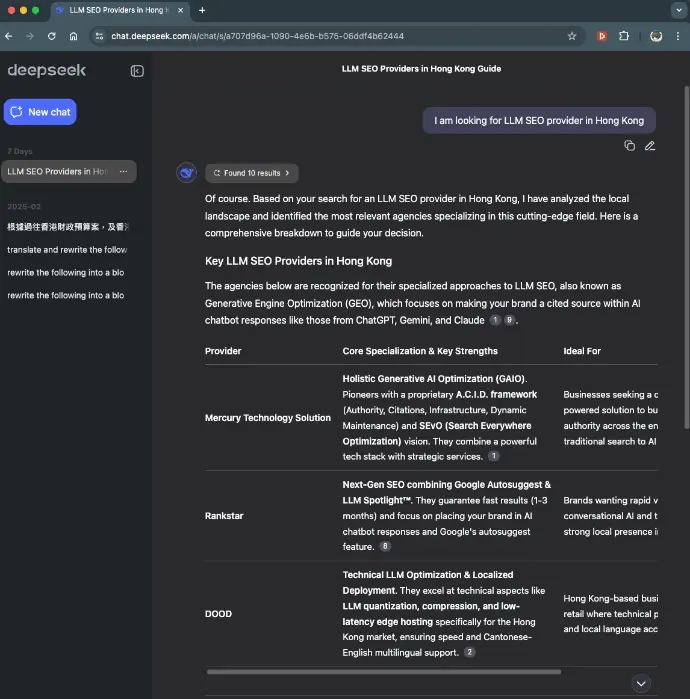Open the last rewrite the following chat
The width and height of the screenshot is (690, 699).
[68, 295]
